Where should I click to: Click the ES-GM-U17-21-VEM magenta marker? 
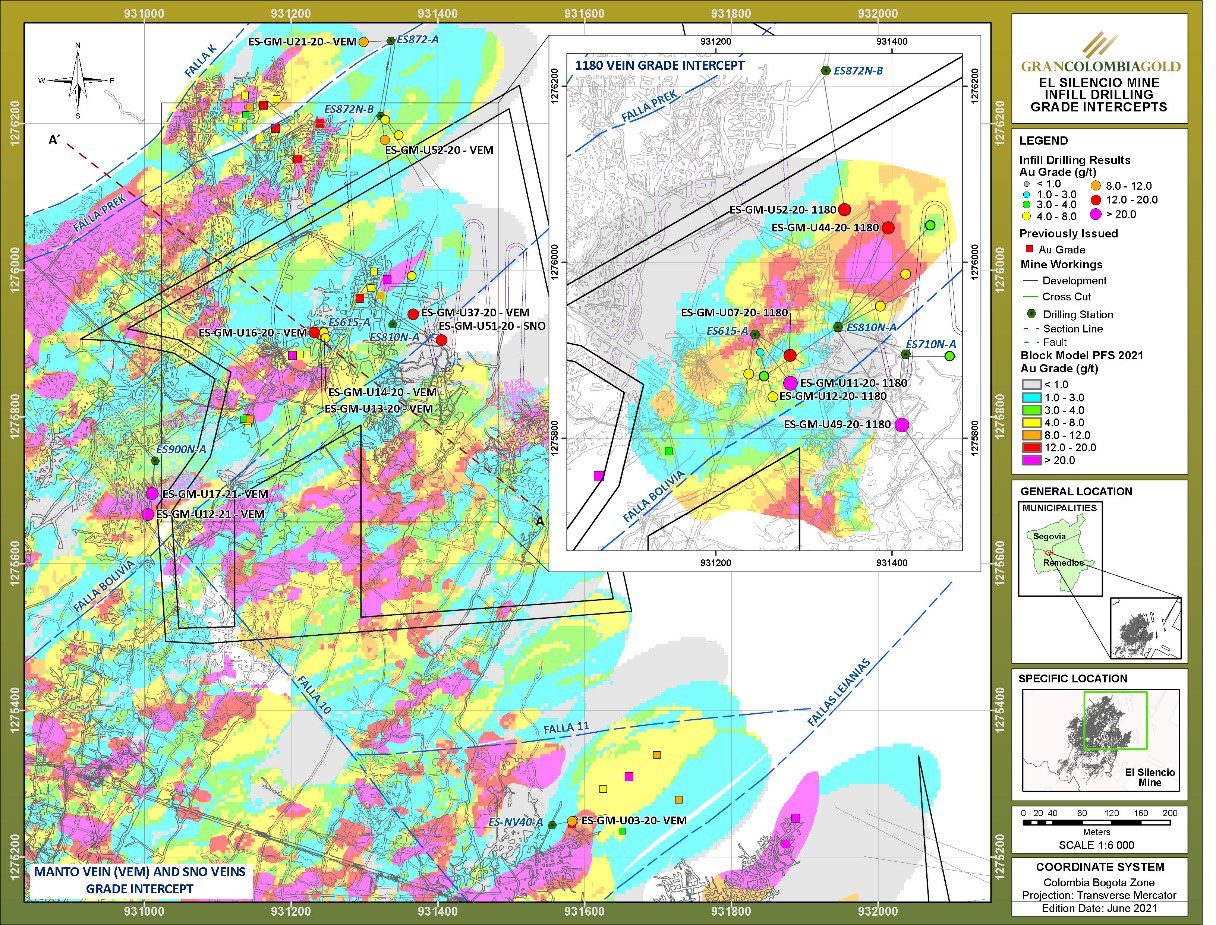152,494
